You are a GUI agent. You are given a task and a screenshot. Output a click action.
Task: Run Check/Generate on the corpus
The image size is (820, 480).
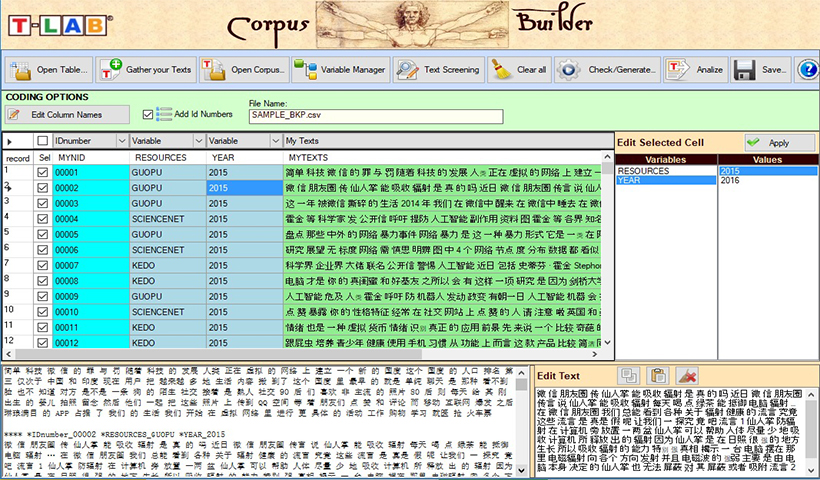(608, 70)
